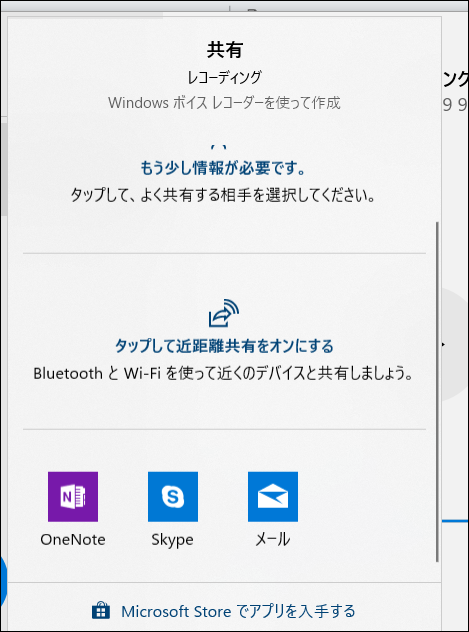Image resolution: width=469 pixels, height=632 pixels.
Task: Click the 共有 panel title
Action: point(224,50)
